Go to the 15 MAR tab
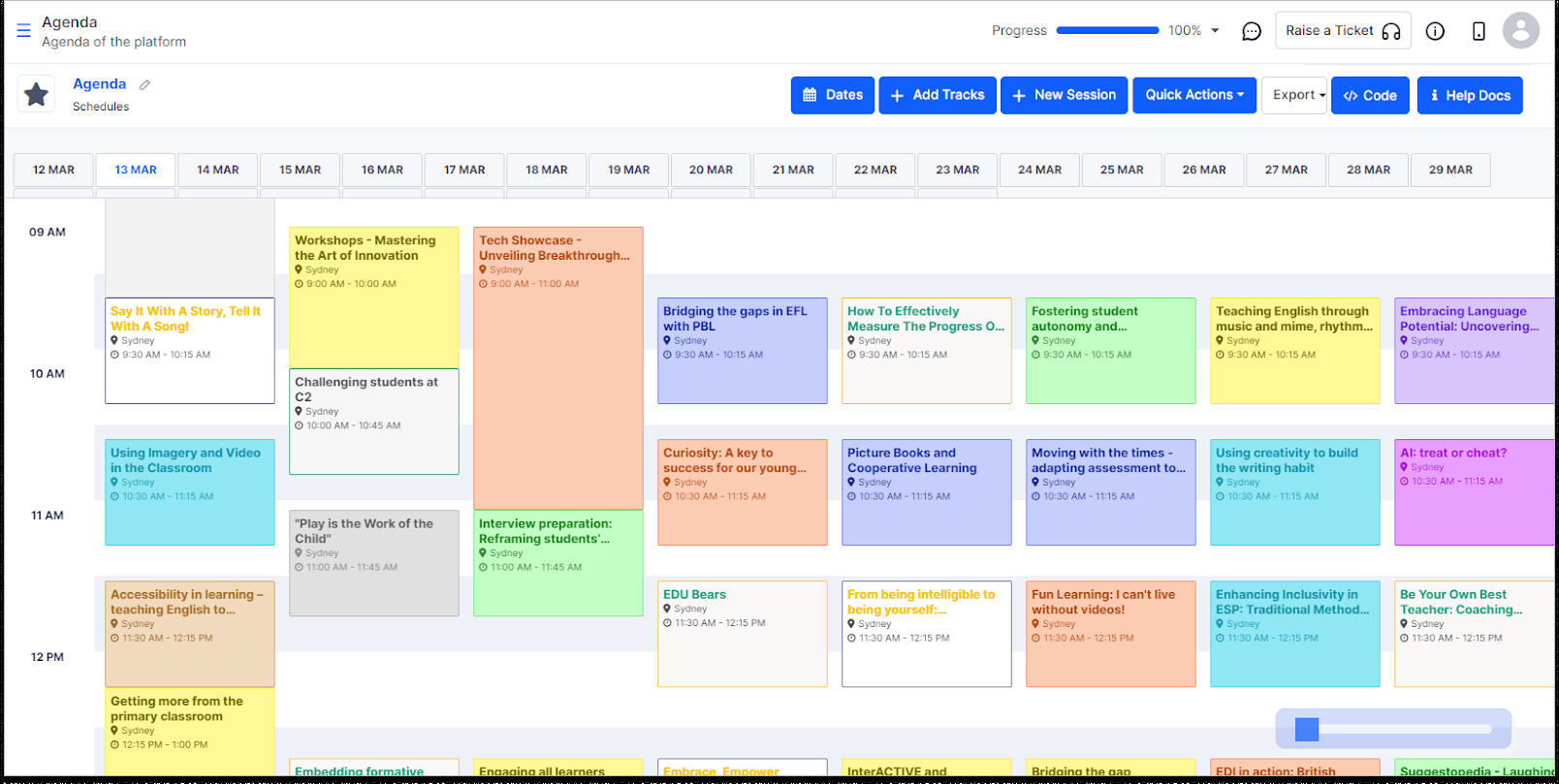 pos(301,170)
